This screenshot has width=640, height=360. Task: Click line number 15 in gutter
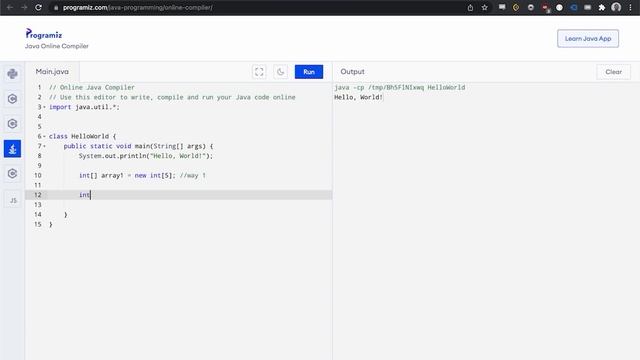click(38, 224)
